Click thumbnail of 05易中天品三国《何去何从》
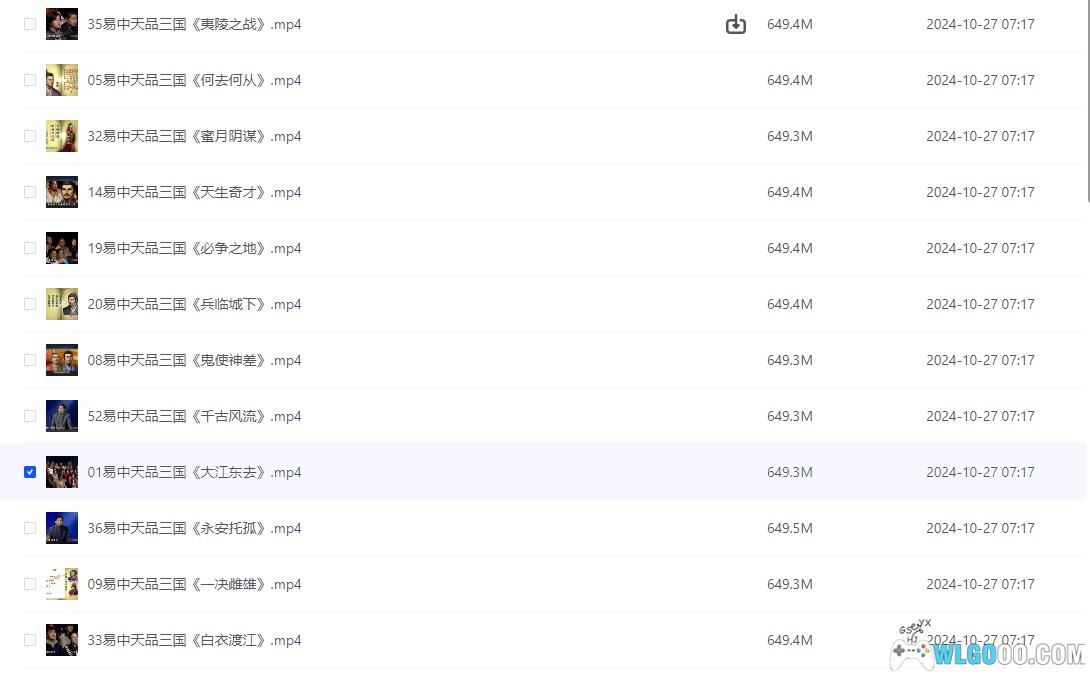Image resolution: width=1090 pixels, height=674 pixels. (x=61, y=80)
